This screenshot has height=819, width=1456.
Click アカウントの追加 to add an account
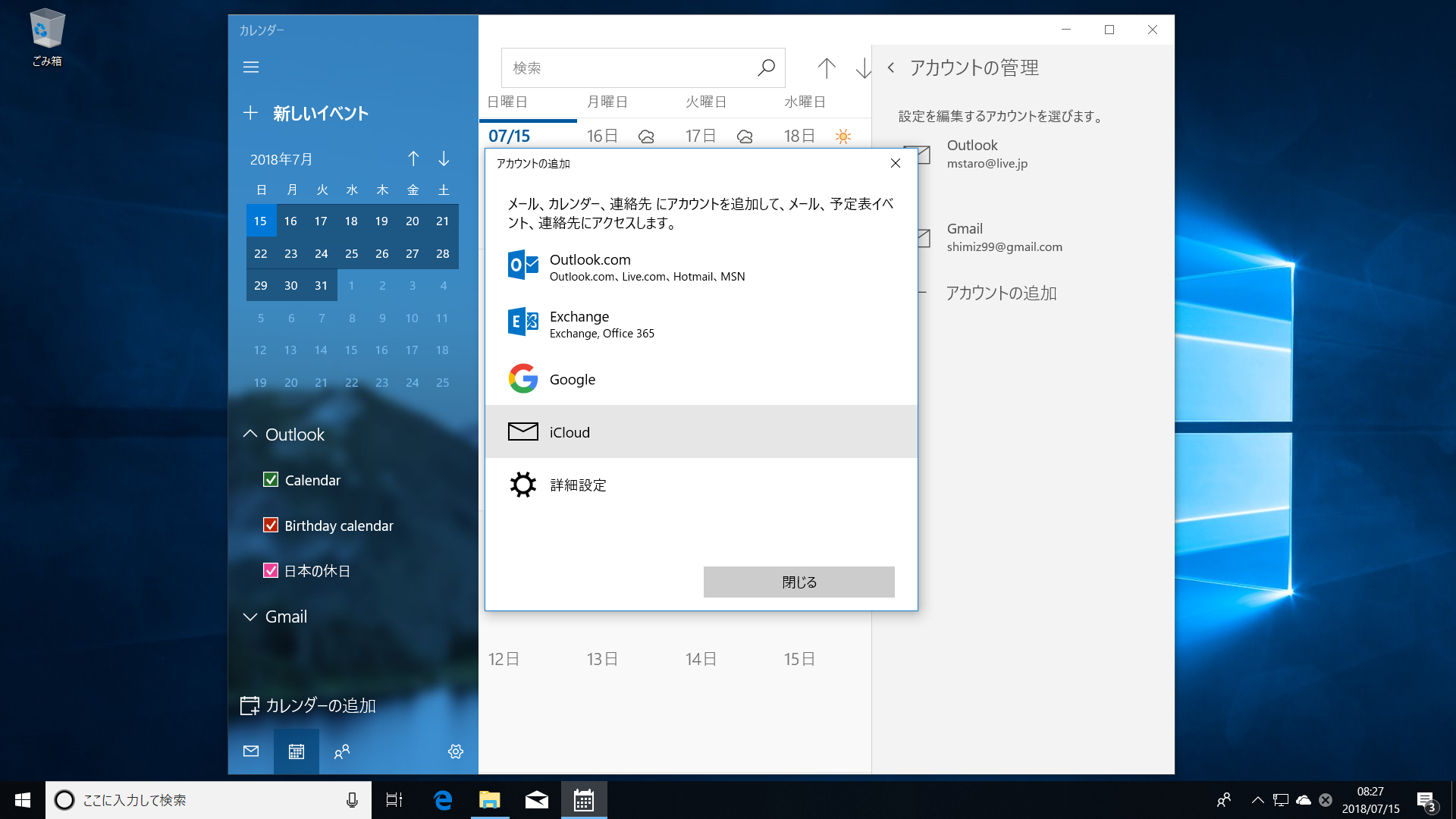pos(1002,293)
